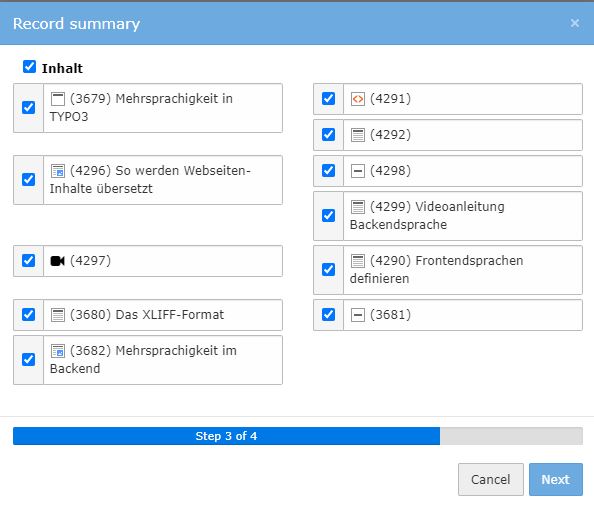Toggle checkbox for record 4298

328,170
